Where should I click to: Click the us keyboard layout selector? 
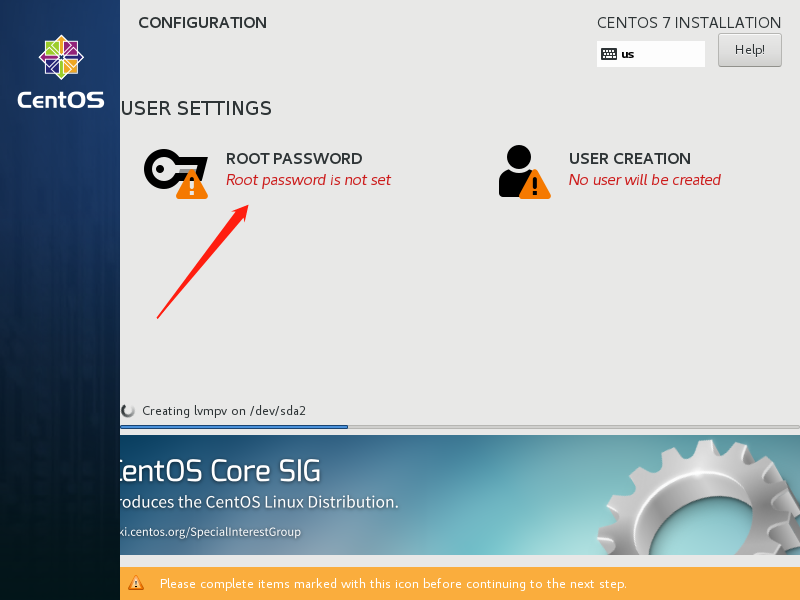(651, 54)
